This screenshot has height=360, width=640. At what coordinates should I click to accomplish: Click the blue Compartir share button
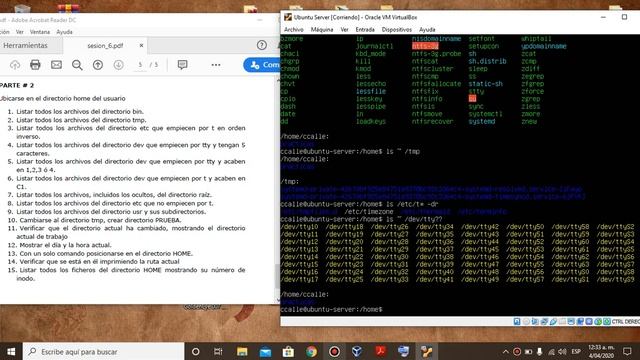pos(262,65)
